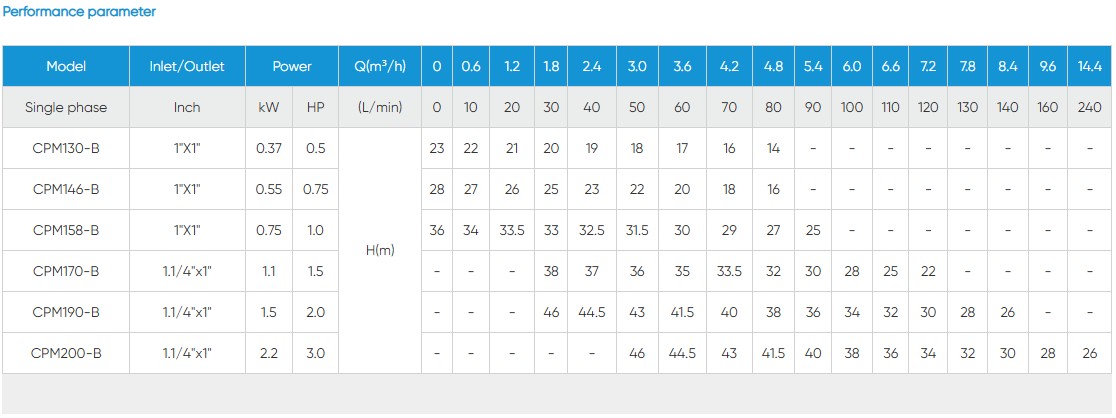Click the Single phase cell
The width and height of the screenshot is (1116, 418).
click(x=66, y=107)
